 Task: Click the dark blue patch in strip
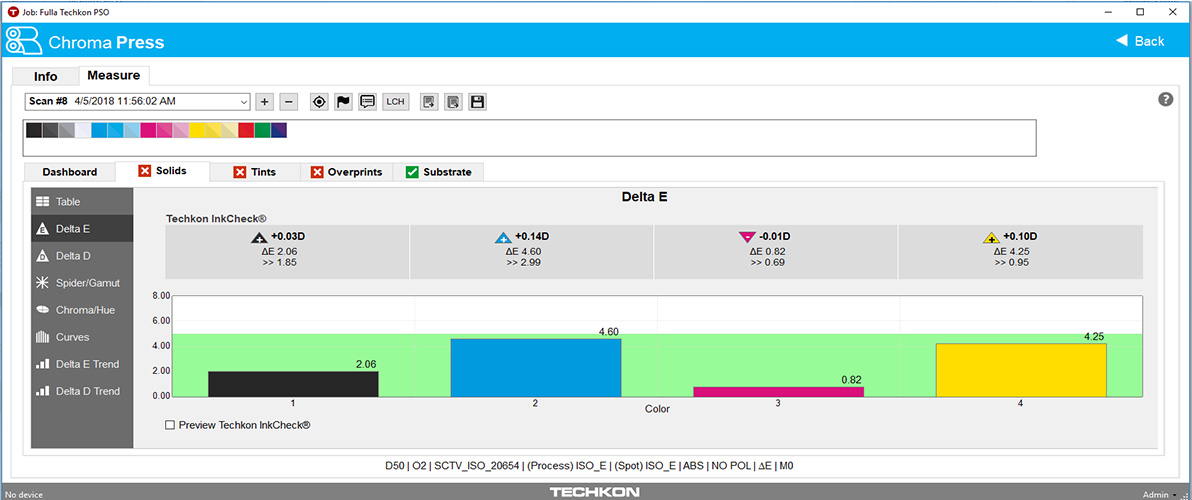[x=279, y=130]
